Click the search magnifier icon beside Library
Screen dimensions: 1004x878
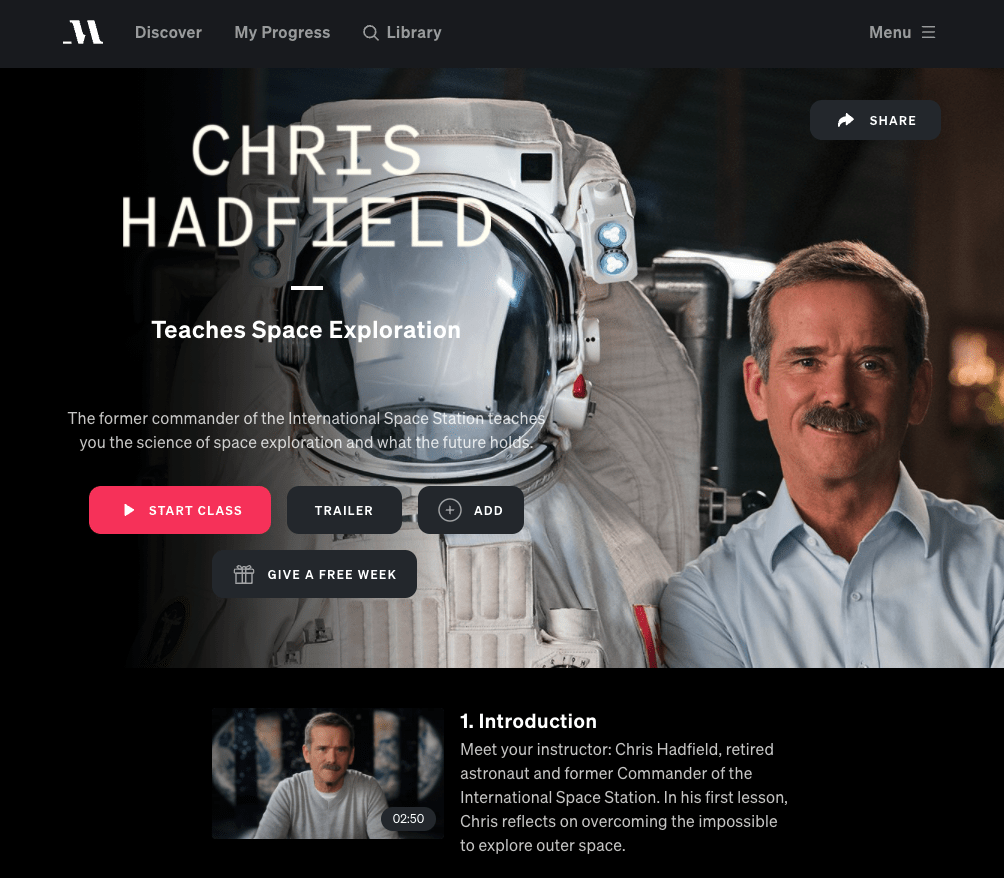click(370, 33)
